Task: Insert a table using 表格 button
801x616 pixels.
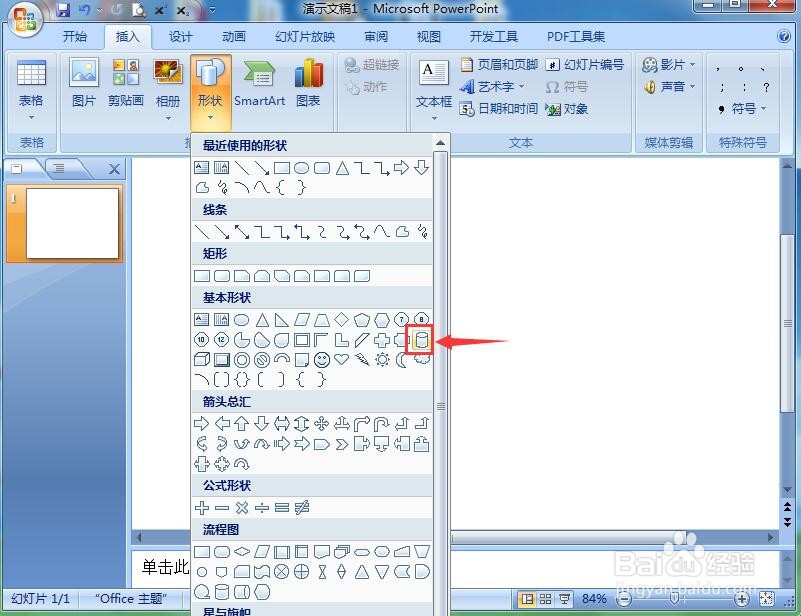Action: point(31,89)
